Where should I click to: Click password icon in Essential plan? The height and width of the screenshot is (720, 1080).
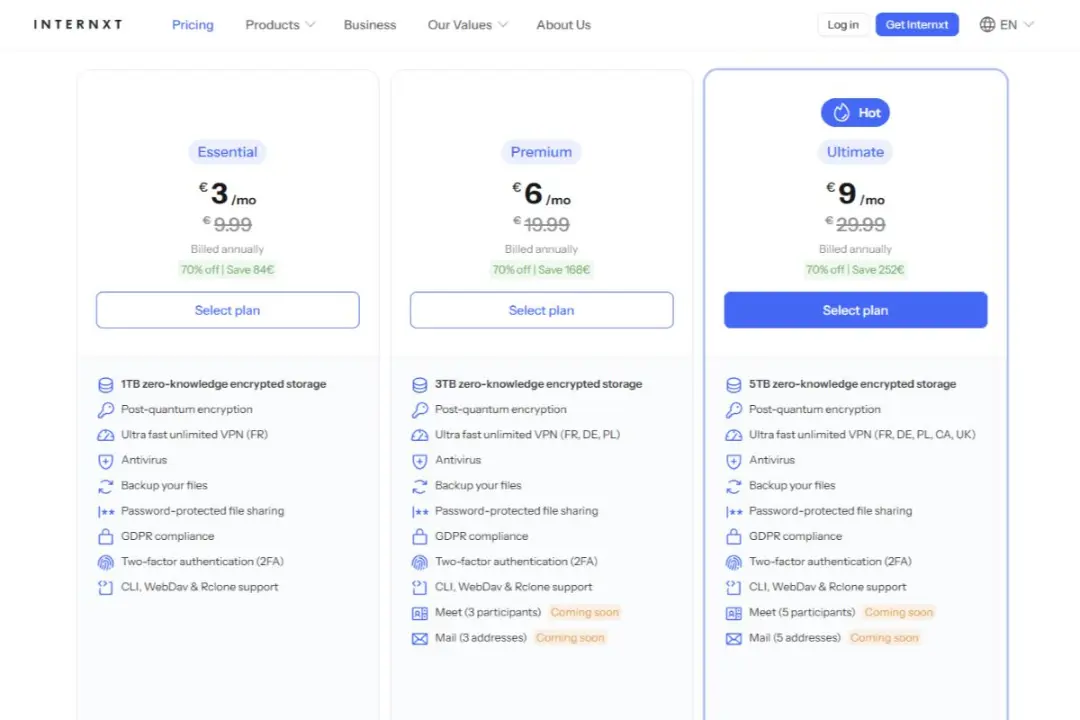coord(105,512)
